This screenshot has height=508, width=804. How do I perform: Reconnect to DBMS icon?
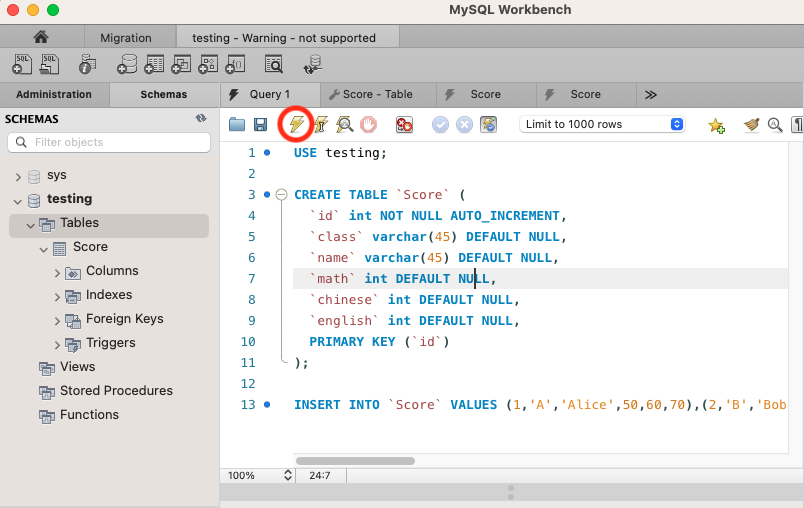pyautogui.click(x=313, y=65)
